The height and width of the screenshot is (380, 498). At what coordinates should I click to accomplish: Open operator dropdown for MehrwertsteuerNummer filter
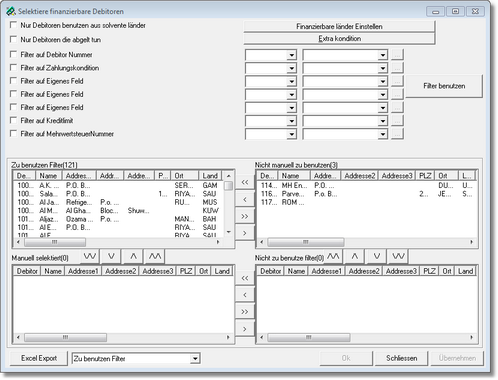pyautogui.click(x=292, y=134)
